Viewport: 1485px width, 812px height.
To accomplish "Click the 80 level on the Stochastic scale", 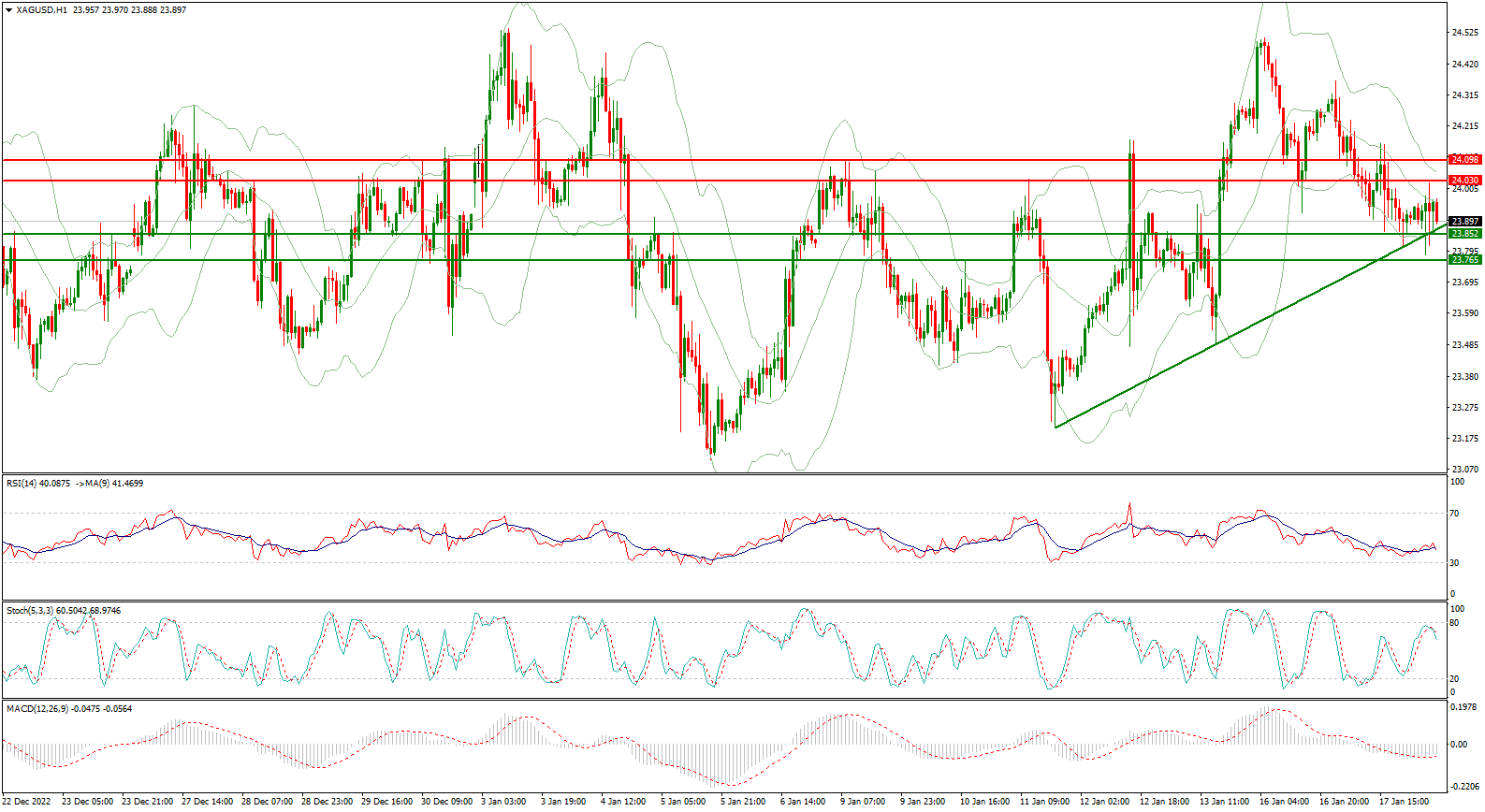I will point(1454,623).
